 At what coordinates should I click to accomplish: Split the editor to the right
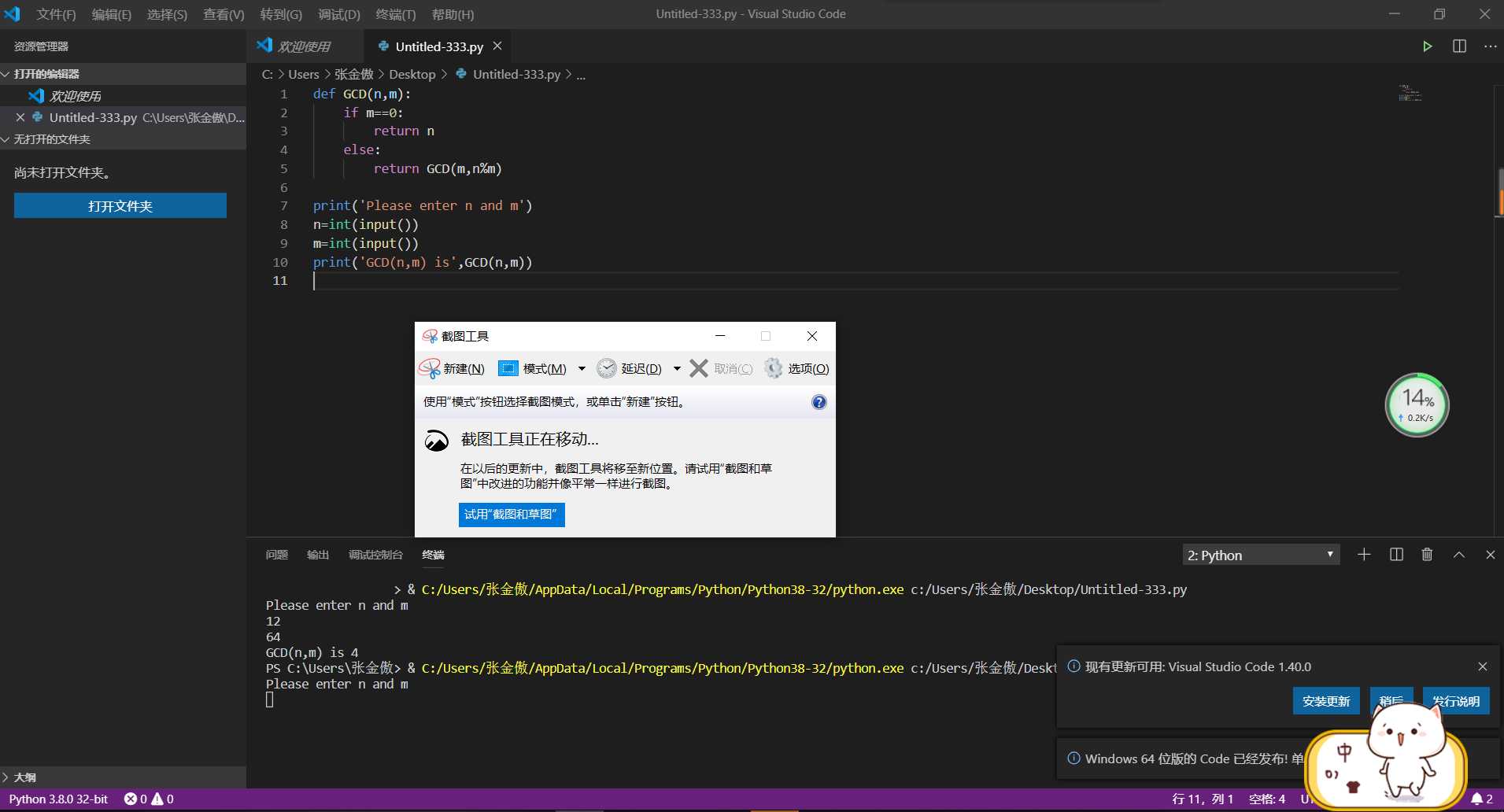(x=1459, y=46)
